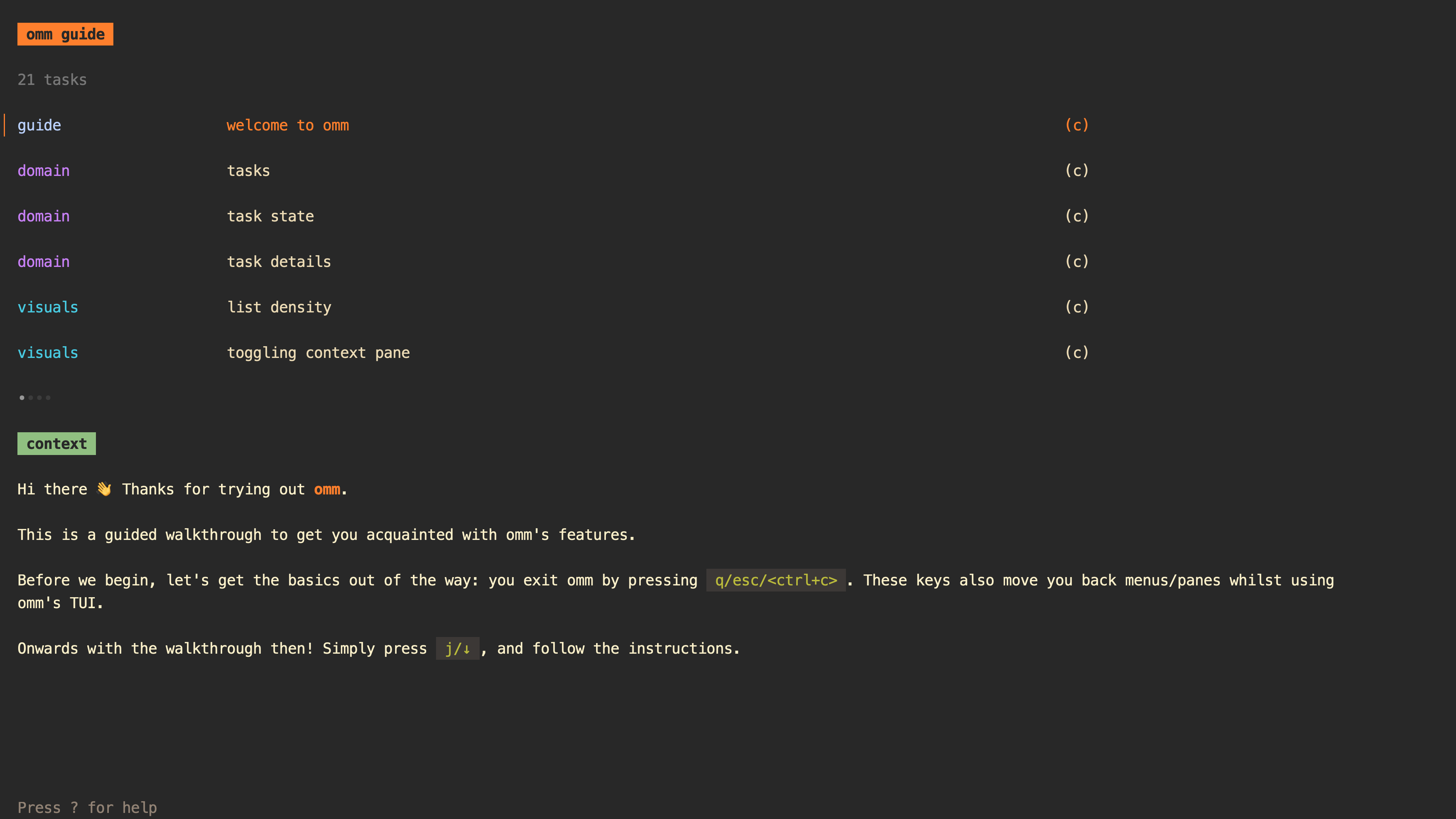Screen dimensions: 1456x819
Task: Click the (c) indicator on 'list density' row
Action: coord(1077,307)
